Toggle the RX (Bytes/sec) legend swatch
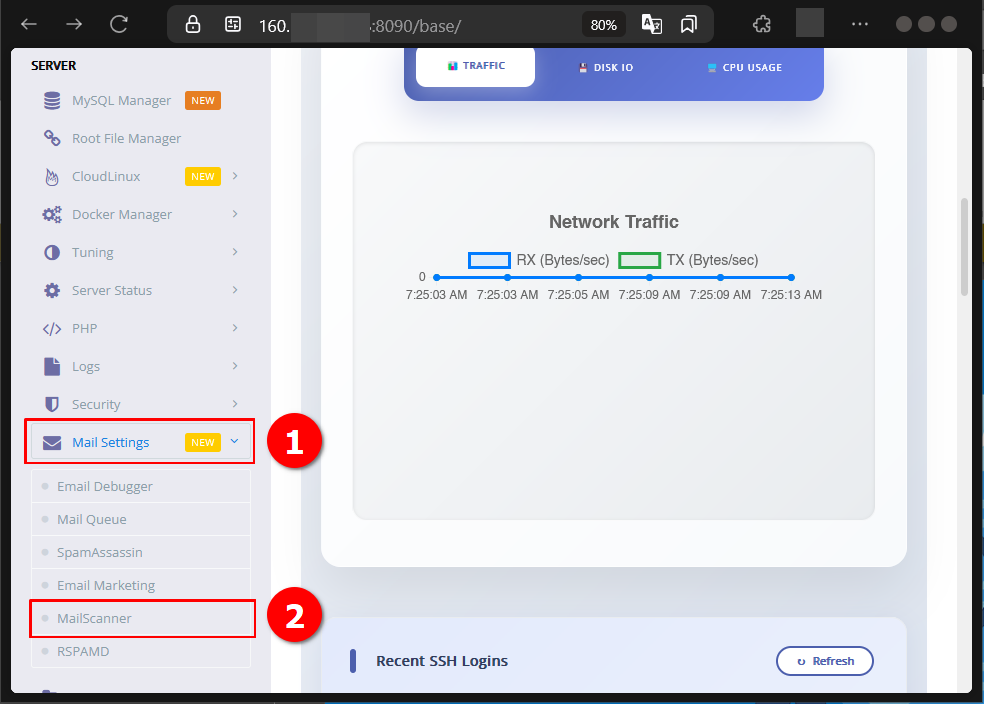The width and height of the screenshot is (984, 704). (489, 260)
